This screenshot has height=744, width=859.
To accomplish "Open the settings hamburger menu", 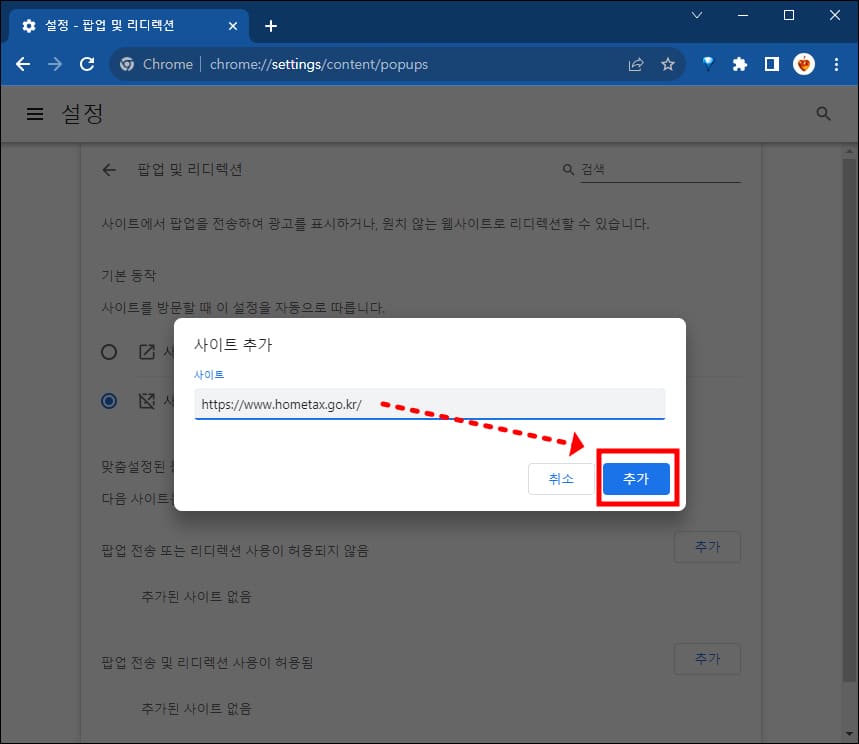I will click(x=35, y=113).
